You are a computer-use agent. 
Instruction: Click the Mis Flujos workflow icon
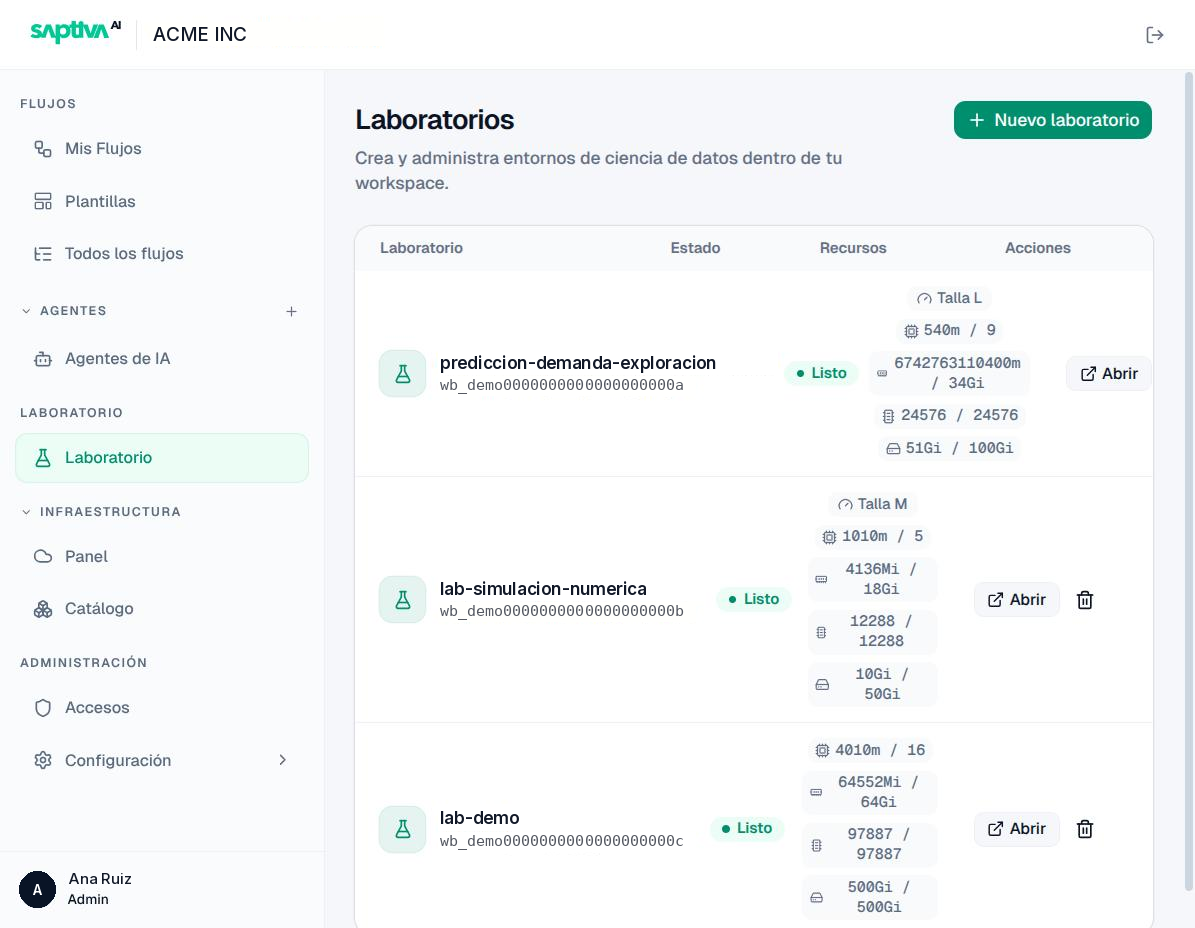(43, 149)
